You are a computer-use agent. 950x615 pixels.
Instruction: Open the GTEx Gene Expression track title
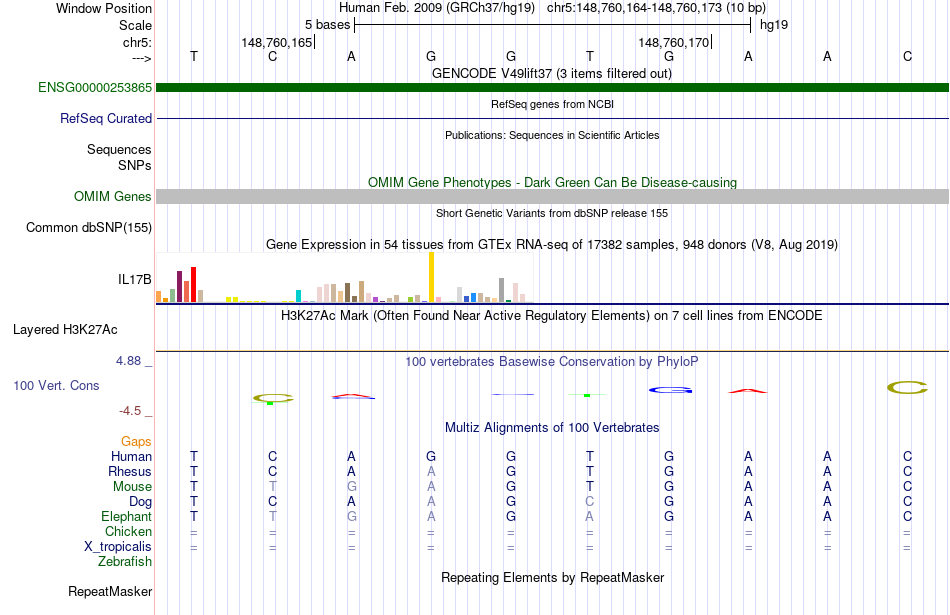(x=552, y=245)
